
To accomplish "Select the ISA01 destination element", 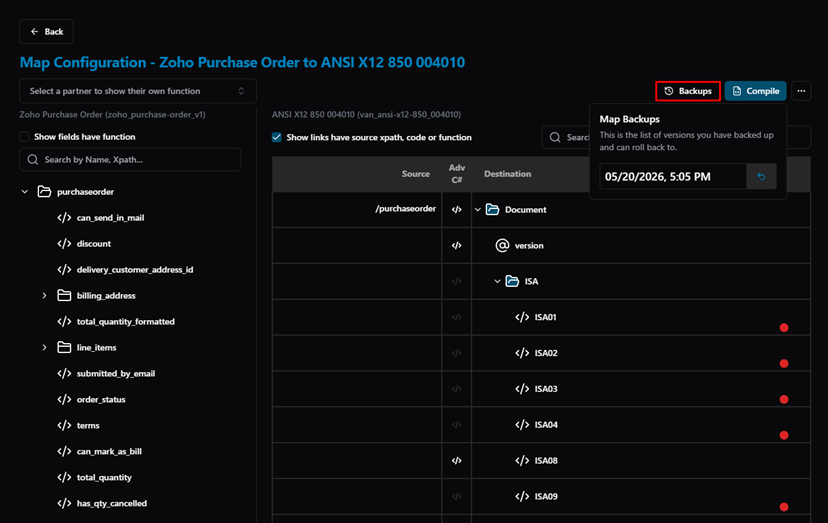I will (x=545, y=317).
